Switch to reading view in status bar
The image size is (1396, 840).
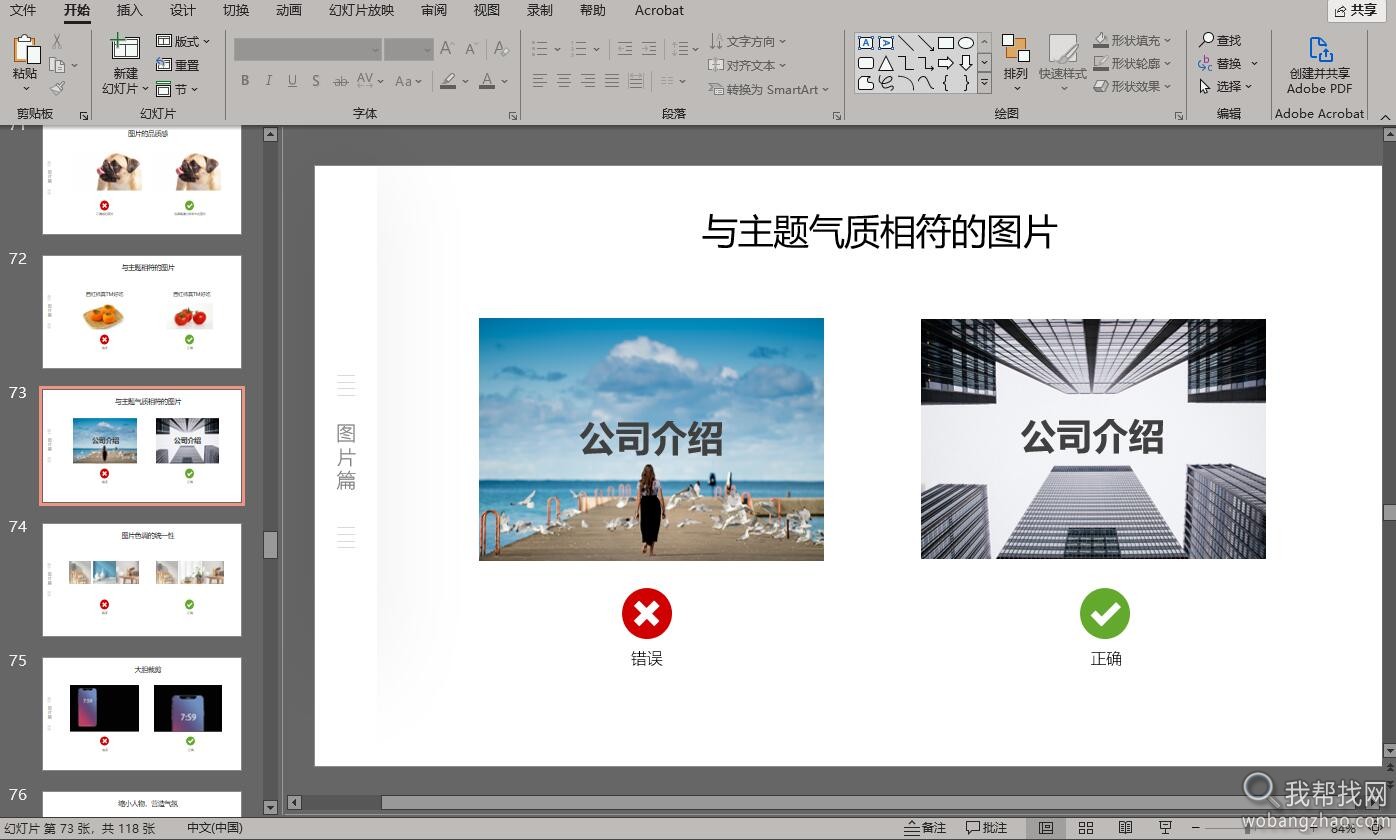click(x=1125, y=828)
